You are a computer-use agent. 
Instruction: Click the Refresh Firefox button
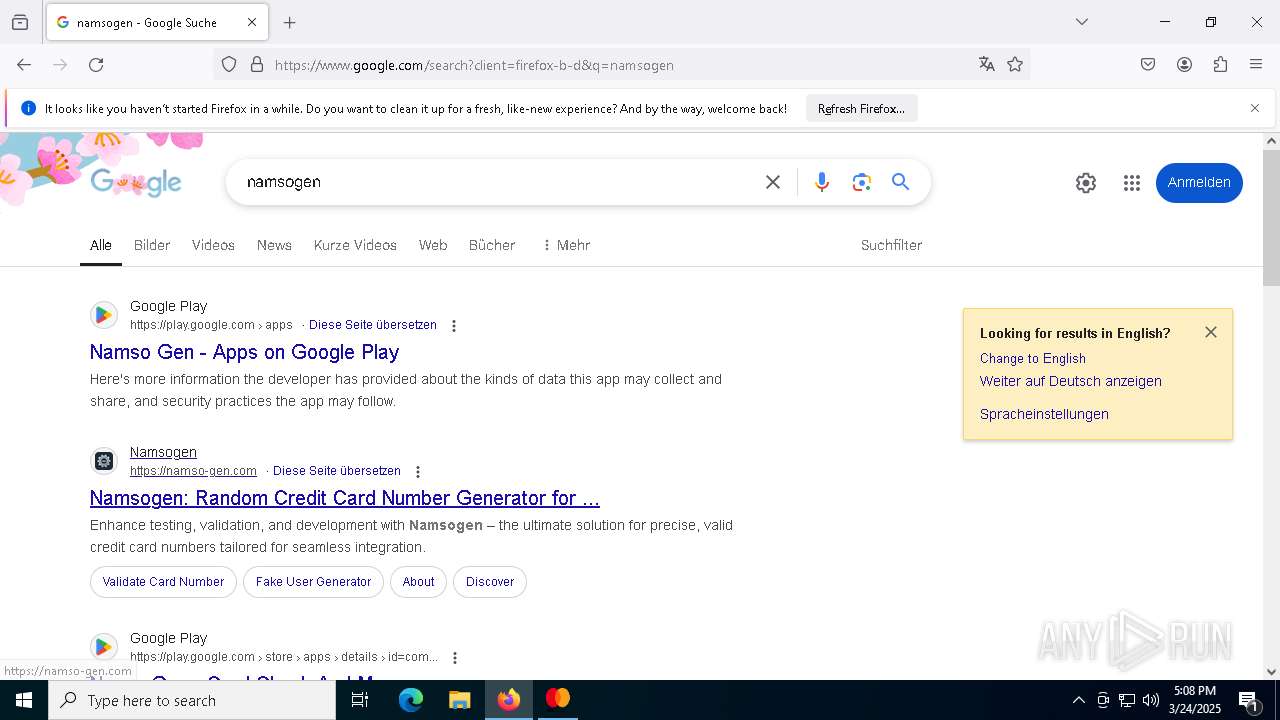861,109
